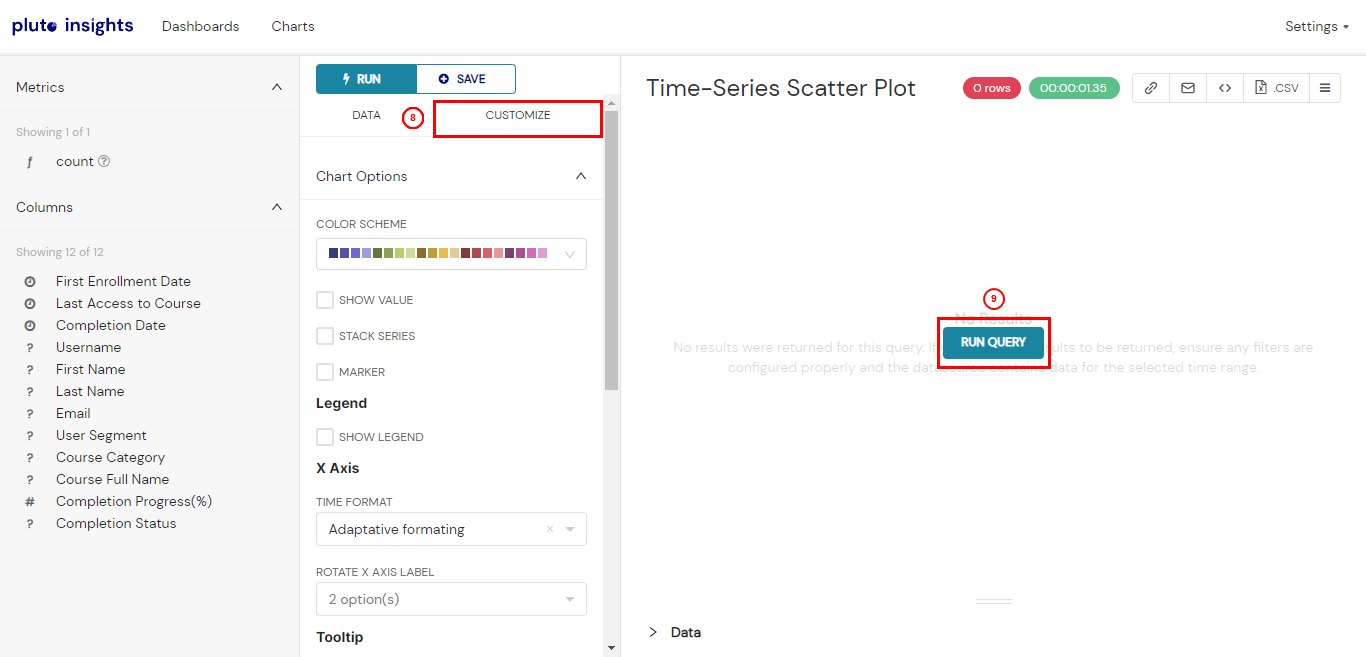The width and height of the screenshot is (1366, 657).
Task: Collapse the Chart Options section
Action: click(581, 176)
